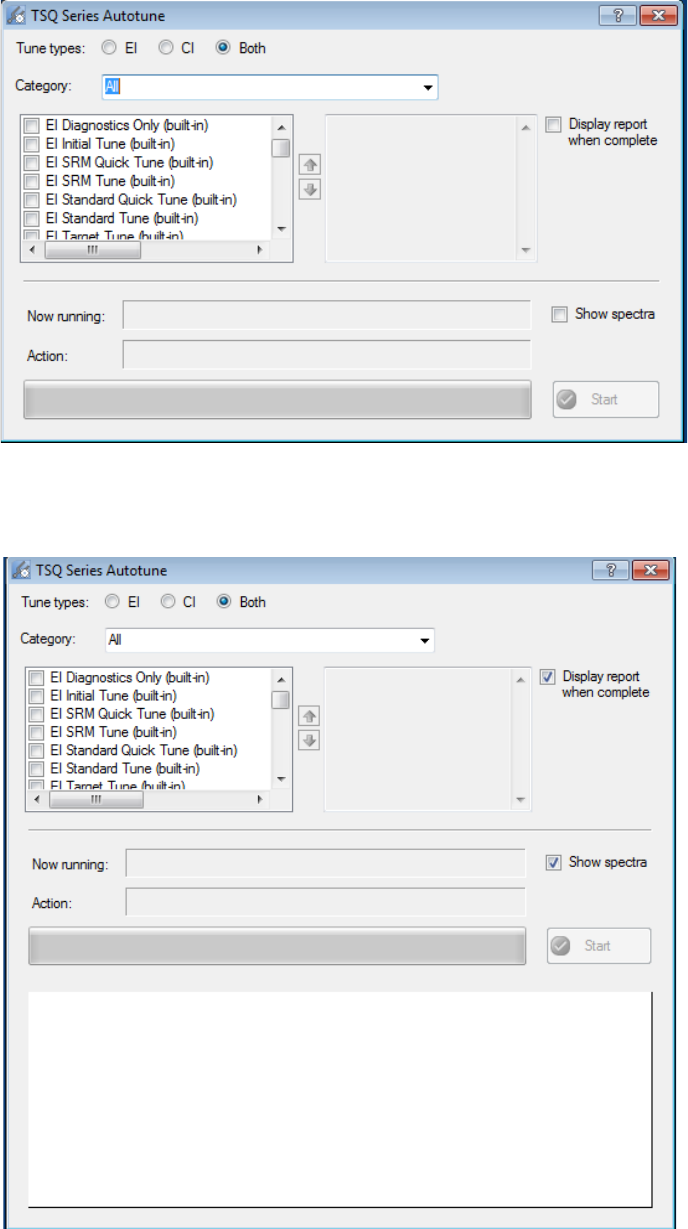
Task: Click the title bar app icon of the collapsed Autotune window
Action: coord(17,17)
